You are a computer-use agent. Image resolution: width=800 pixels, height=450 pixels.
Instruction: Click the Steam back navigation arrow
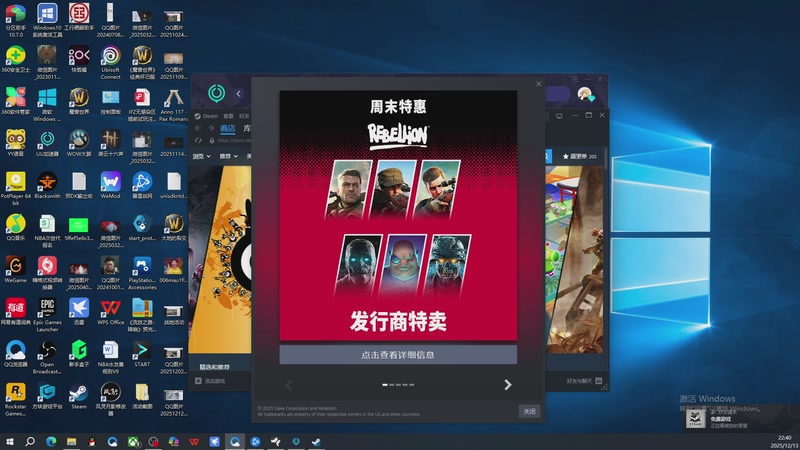coord(198,128)
